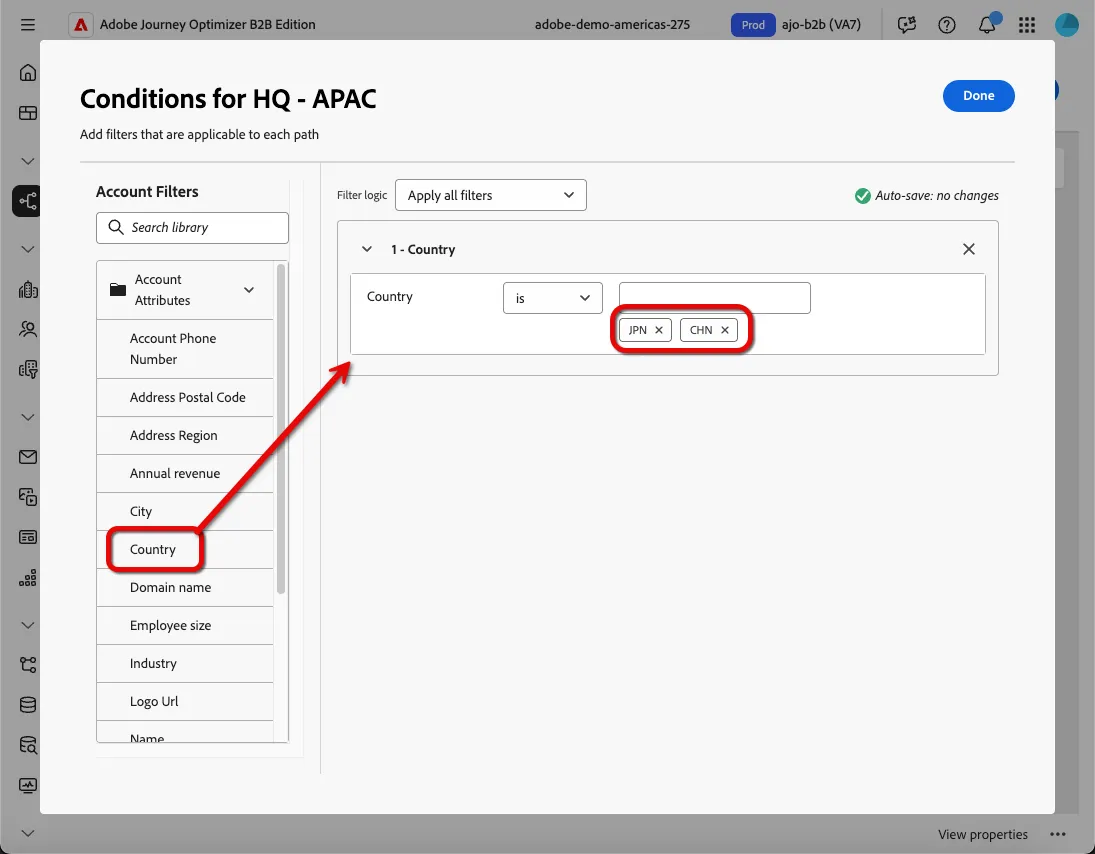The image size is (1095, 854).
Task: Select Address Region attribute
Action: [x=184, y=436]
